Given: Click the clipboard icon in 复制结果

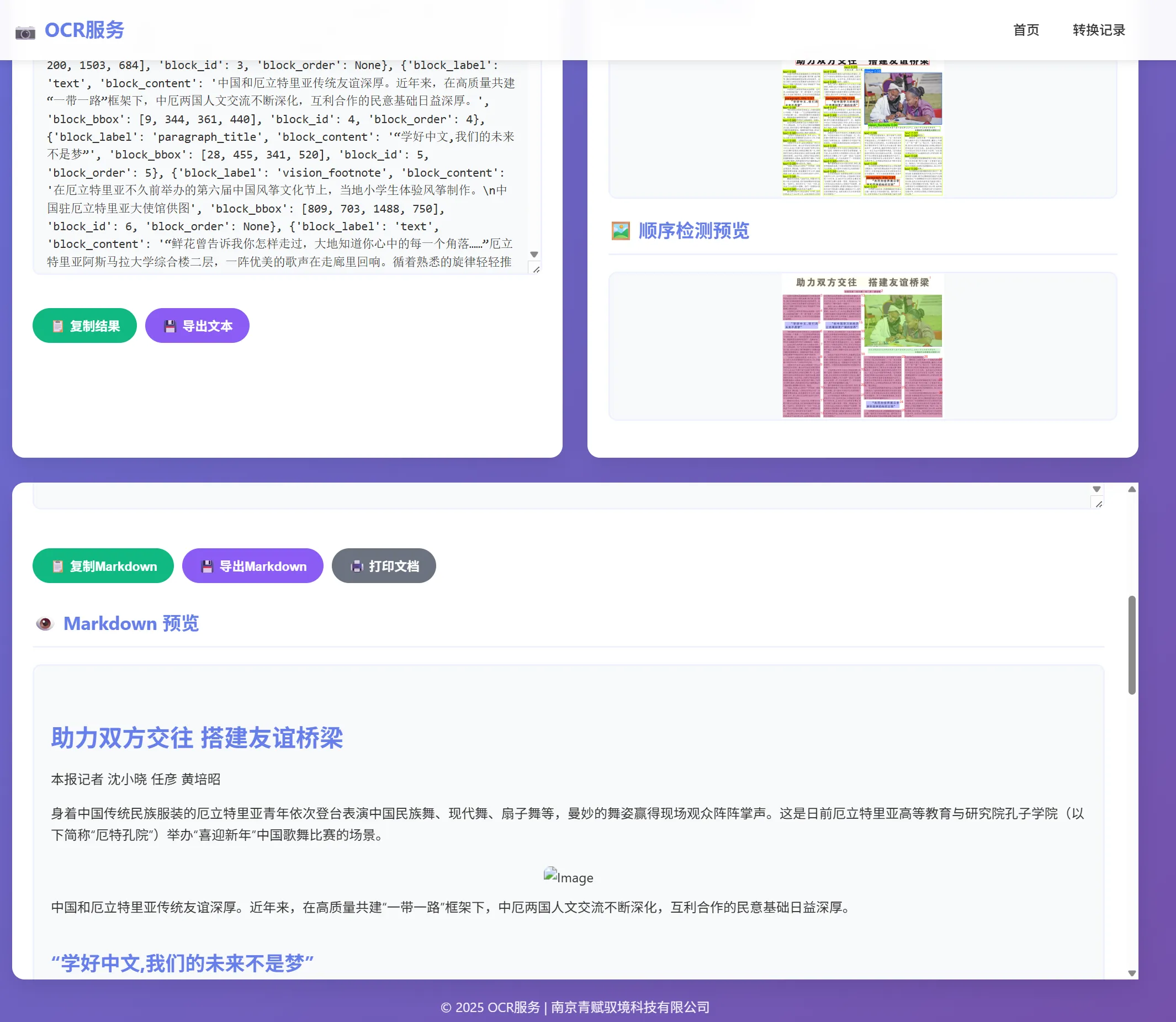Looking at the screenshot, I should click(57, 326).
